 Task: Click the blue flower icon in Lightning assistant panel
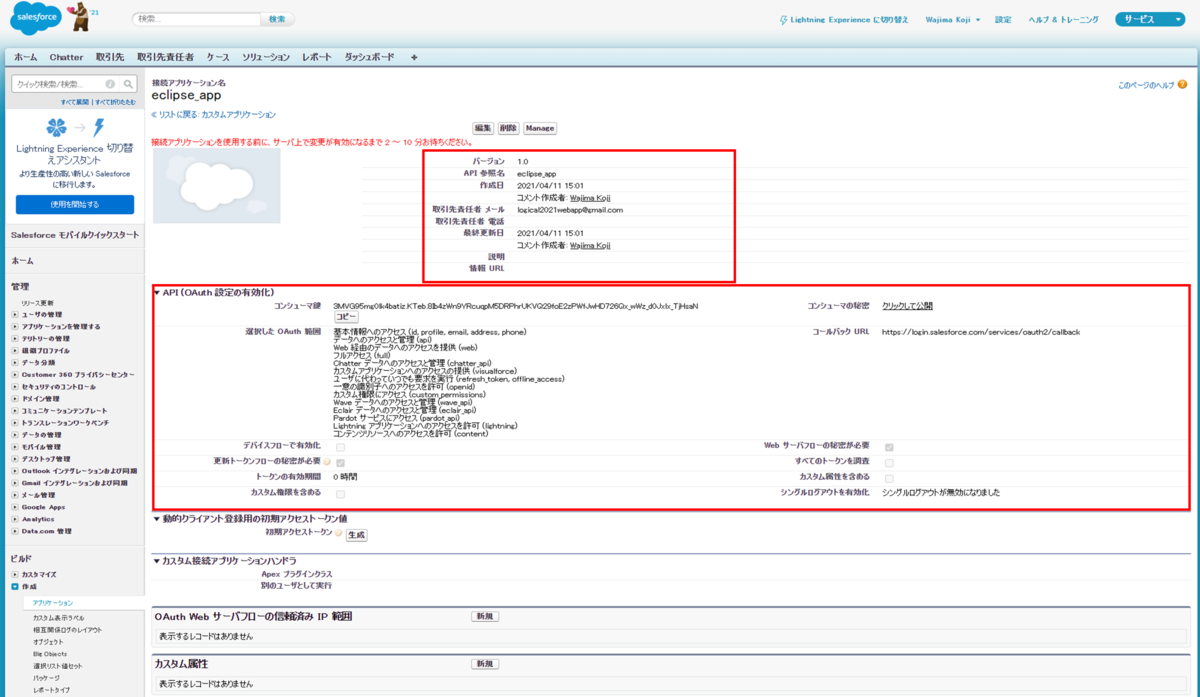[57, 127]
